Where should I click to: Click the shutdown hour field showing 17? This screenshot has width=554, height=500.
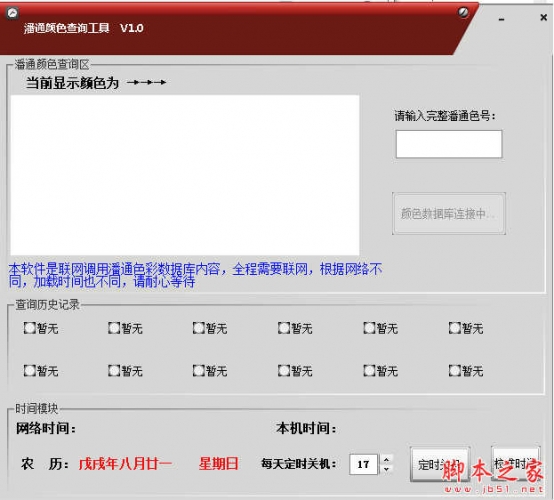[x=364, y=464]
